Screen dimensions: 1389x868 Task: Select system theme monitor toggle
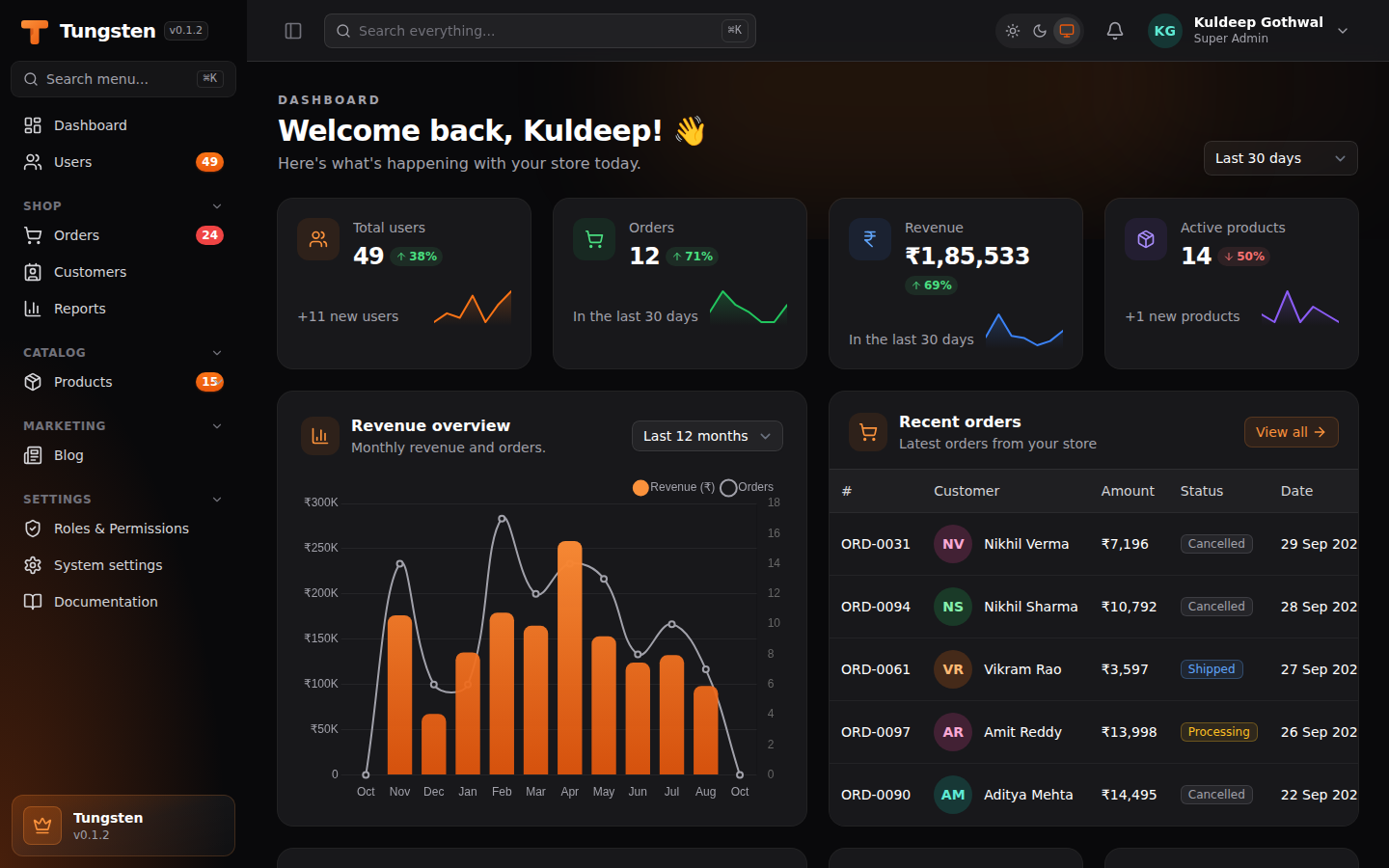pos(1067,31)
